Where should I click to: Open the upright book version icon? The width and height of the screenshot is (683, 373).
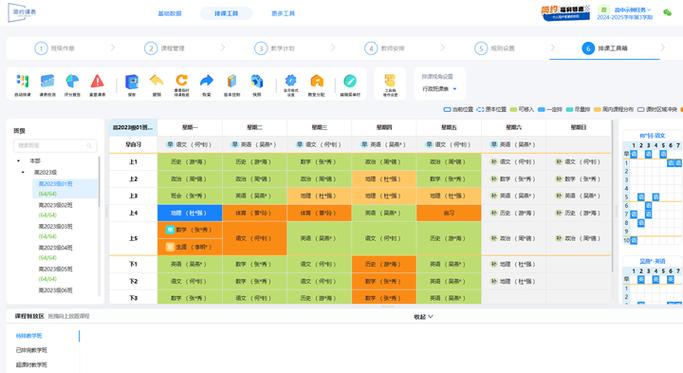pyautogui.click(x=232, y=81)
